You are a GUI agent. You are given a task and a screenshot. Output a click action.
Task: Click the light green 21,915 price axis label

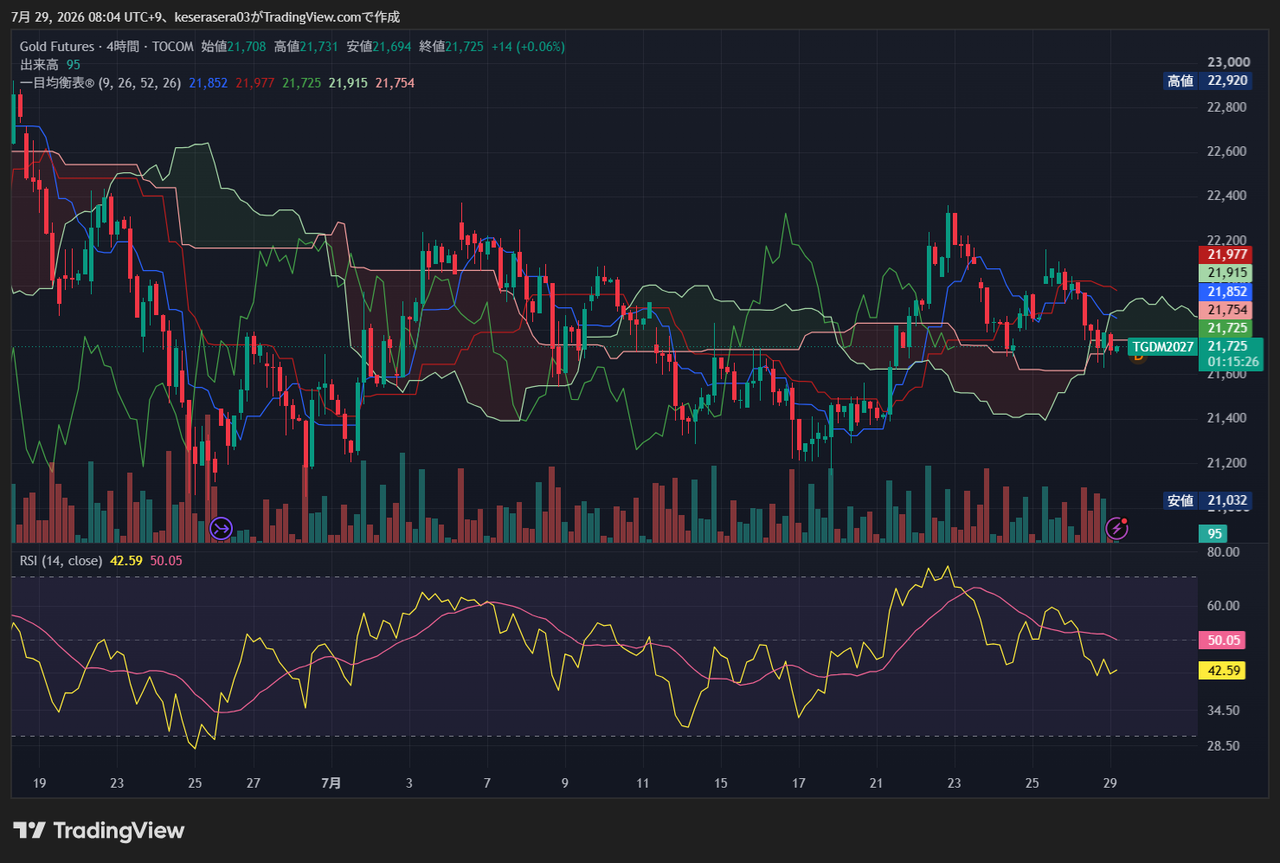point(1227,273)
